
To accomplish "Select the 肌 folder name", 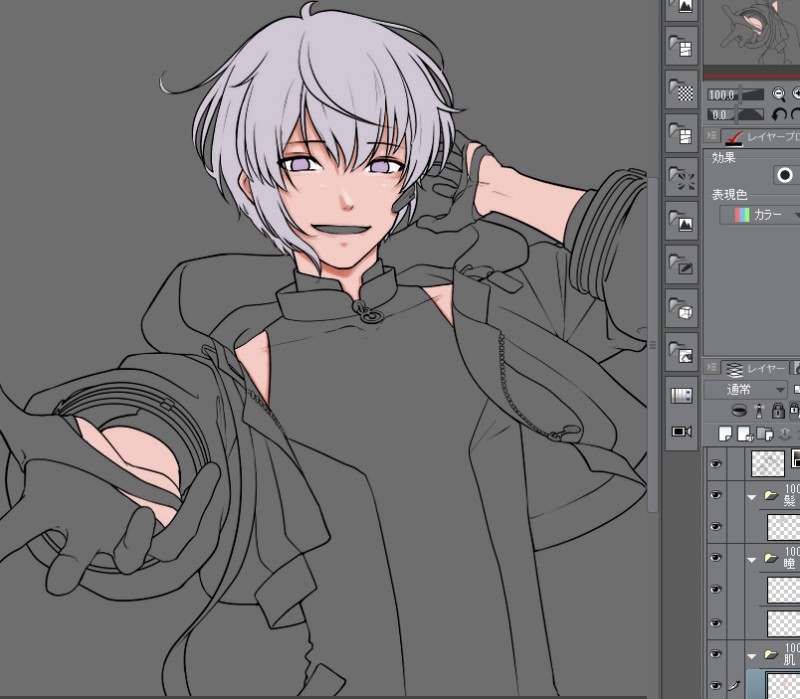I will point(789,659).
